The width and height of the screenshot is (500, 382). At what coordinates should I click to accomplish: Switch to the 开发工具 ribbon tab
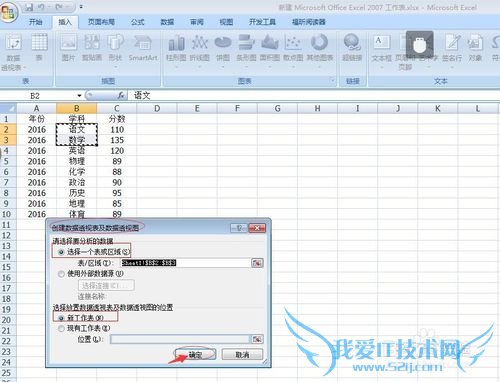point(262,22)
